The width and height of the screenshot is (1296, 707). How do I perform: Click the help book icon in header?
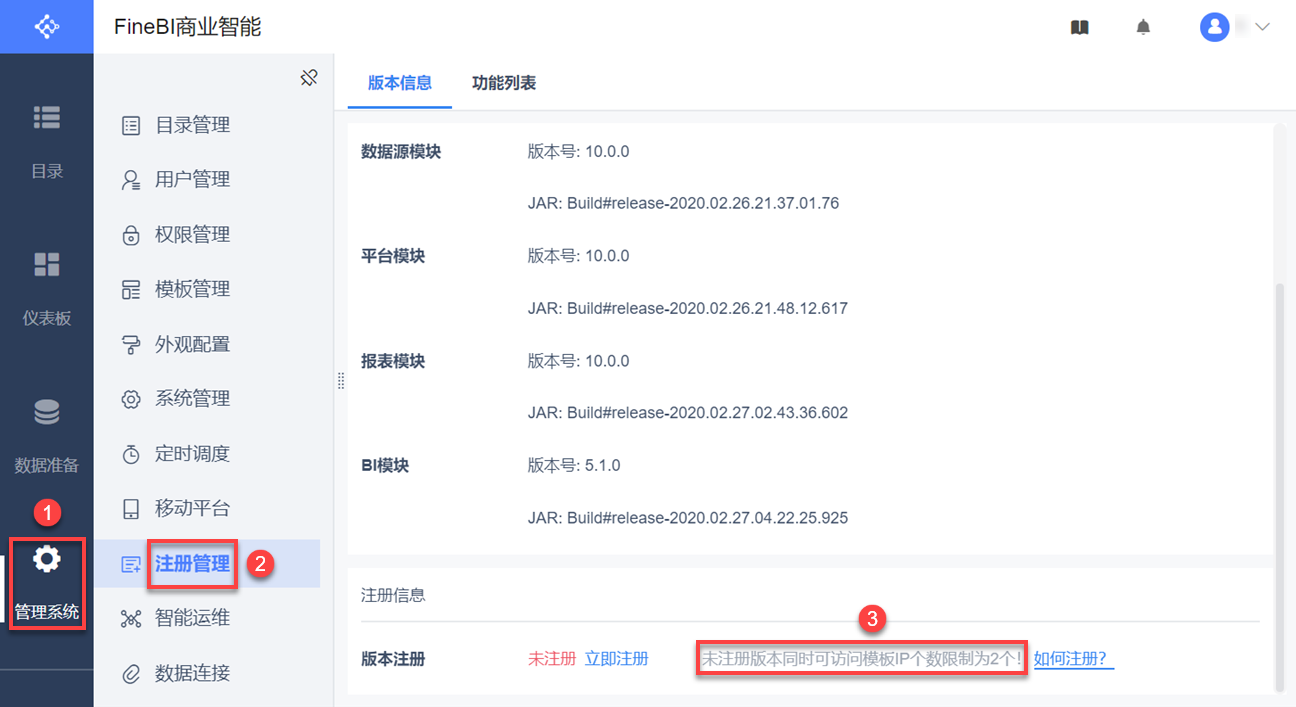click(1079, 27)
